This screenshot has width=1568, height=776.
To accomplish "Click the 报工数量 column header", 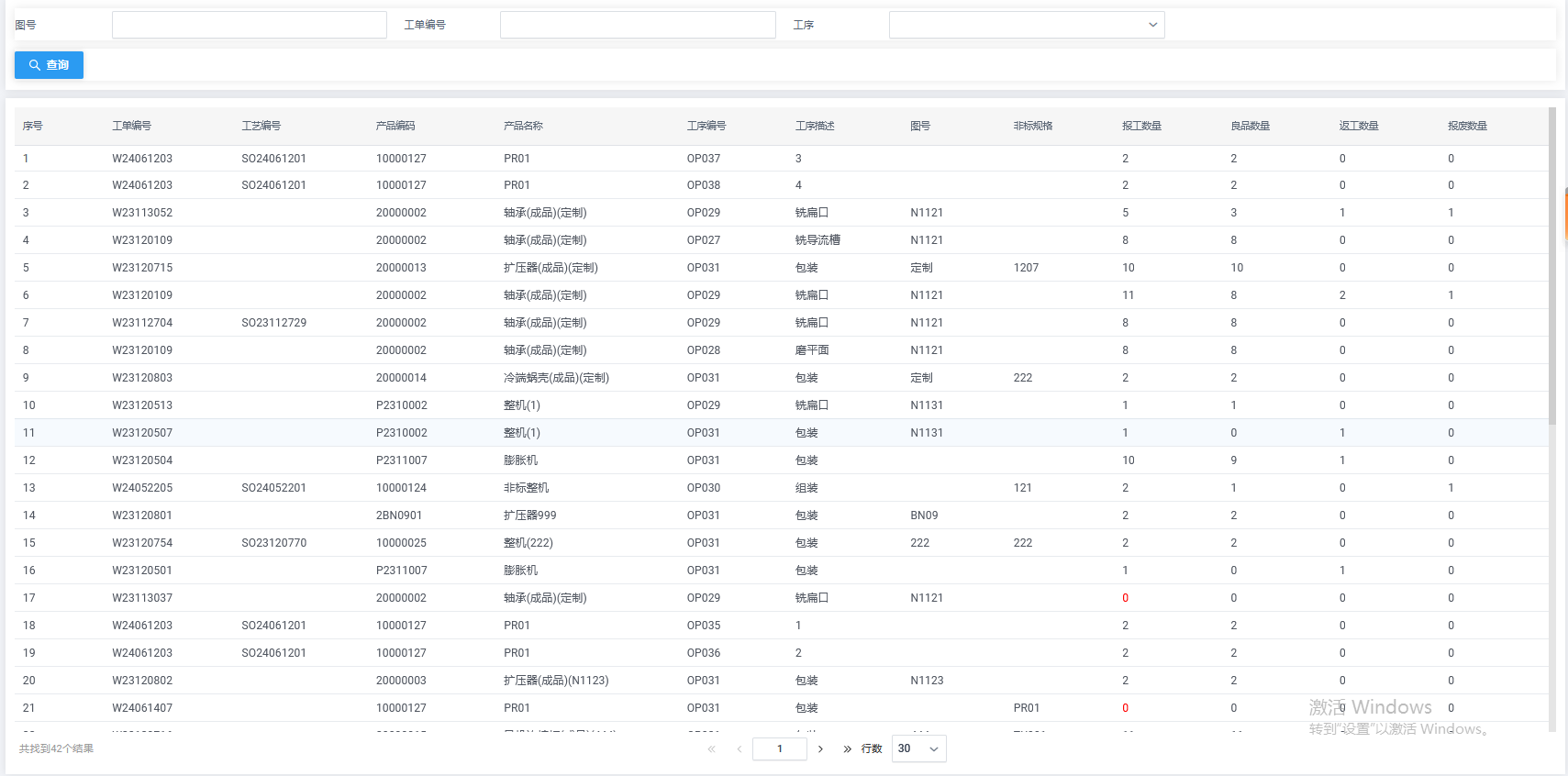I will click(1141, 126).
